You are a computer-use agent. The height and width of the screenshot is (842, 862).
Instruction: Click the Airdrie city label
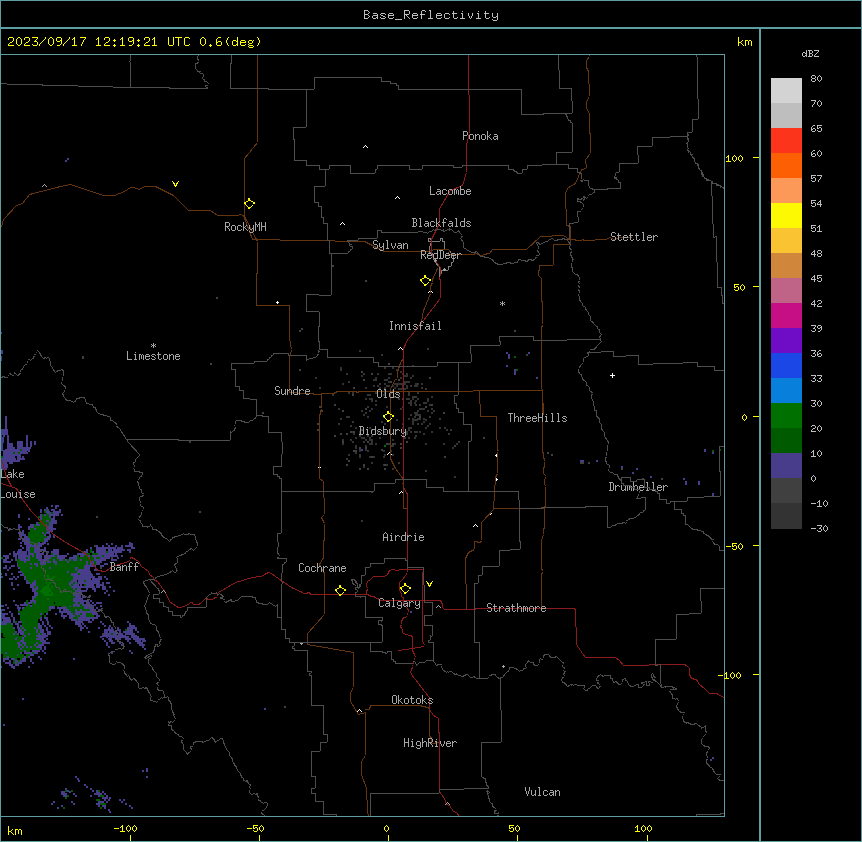coord(403,537)
